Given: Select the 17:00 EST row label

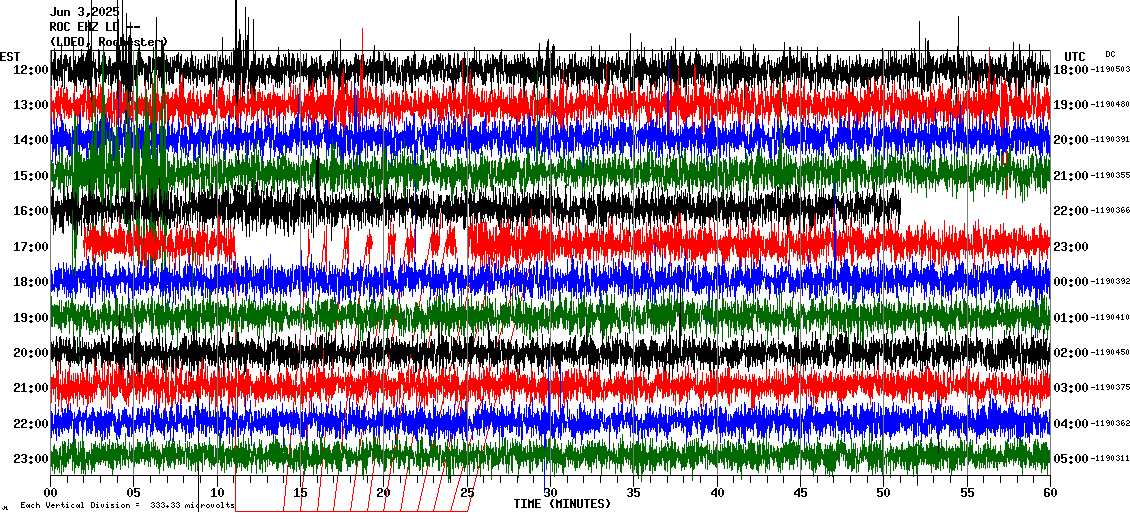Looking at the screenshot, I should (x=32, y=247).
